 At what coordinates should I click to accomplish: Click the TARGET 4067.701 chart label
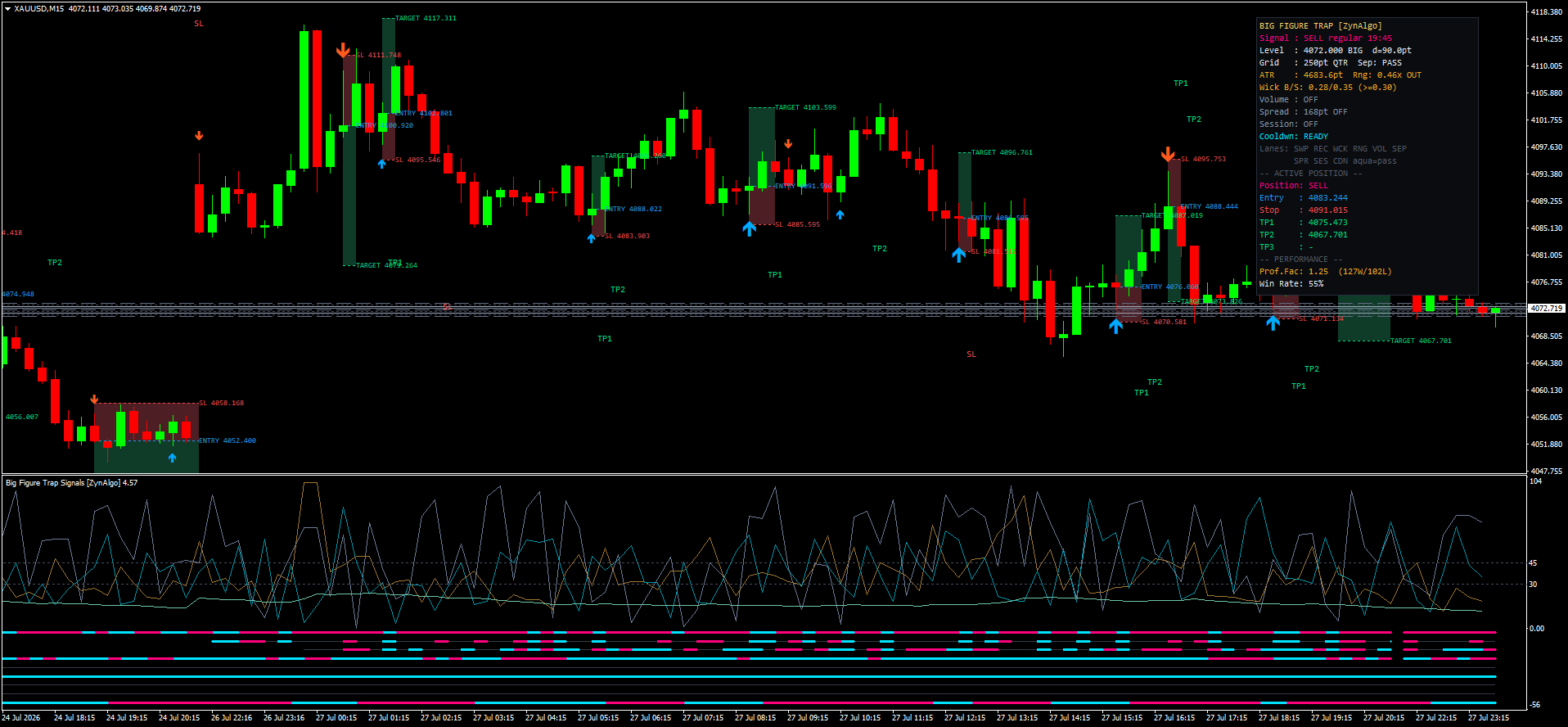[1421, 341]
